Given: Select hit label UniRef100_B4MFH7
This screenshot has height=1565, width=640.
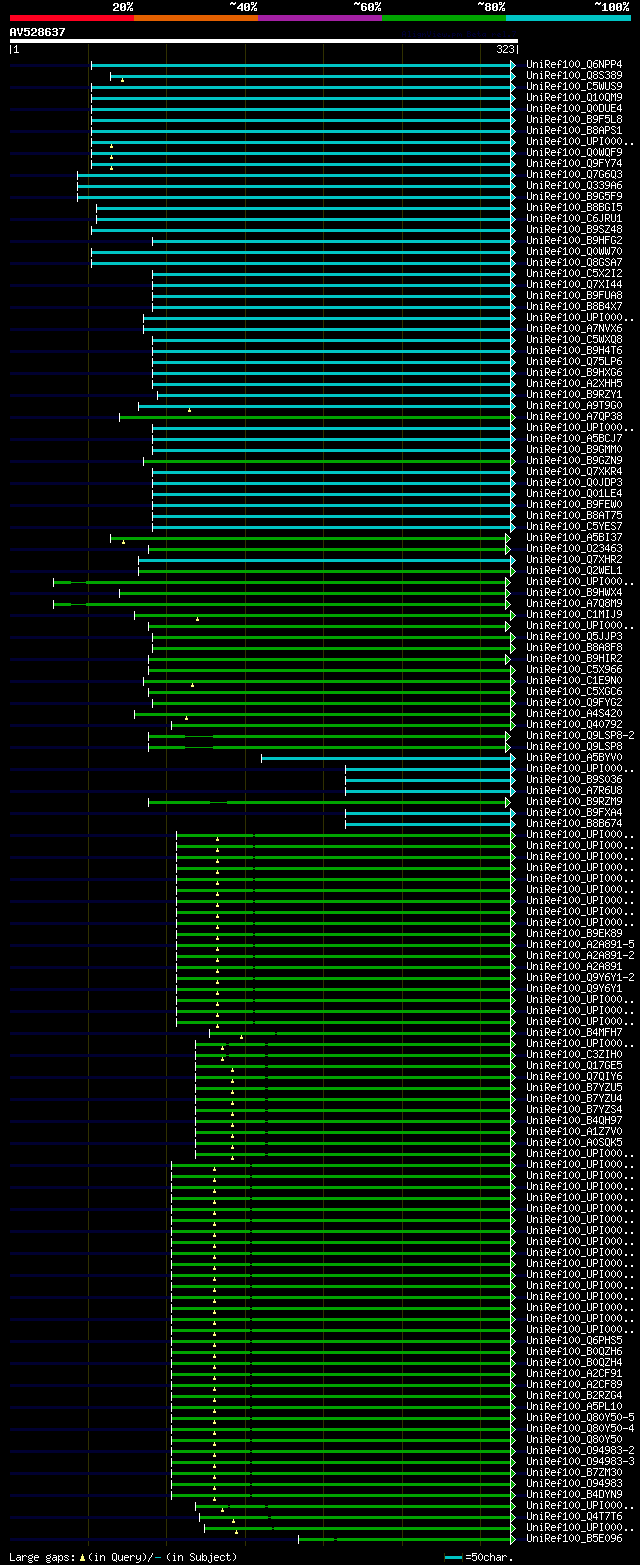Looking at the screenshot, I should (x=574, y=1033).
